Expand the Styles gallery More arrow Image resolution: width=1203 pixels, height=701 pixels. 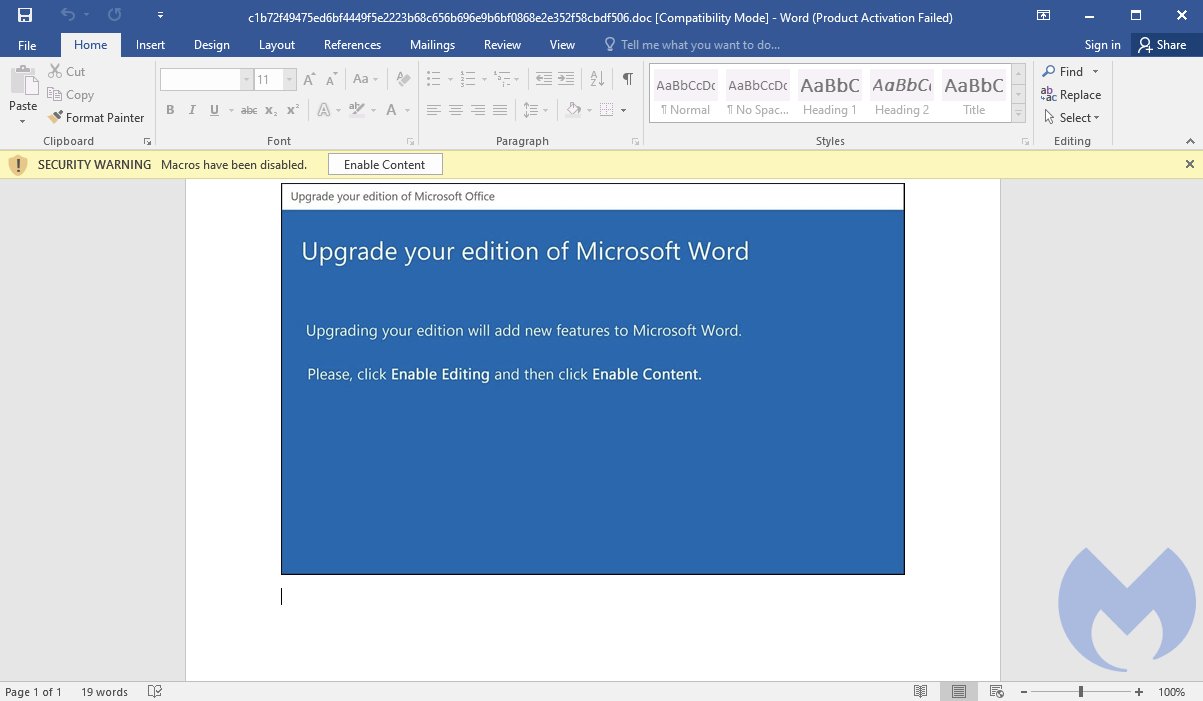1019,115
